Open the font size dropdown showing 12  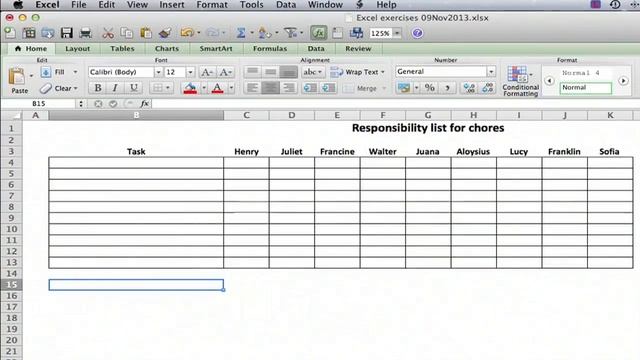point(190,72)
